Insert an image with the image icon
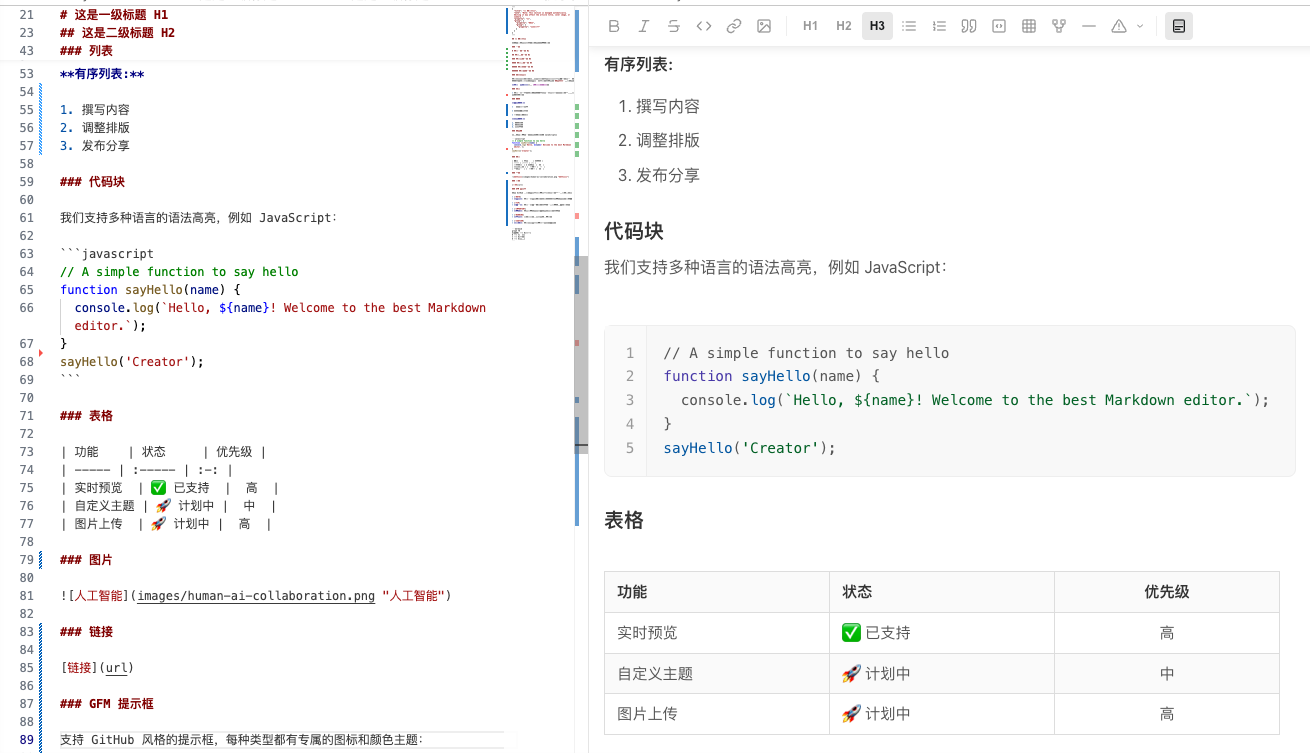1310x753 pixels. pyautogui.click(x=764, y=26)
